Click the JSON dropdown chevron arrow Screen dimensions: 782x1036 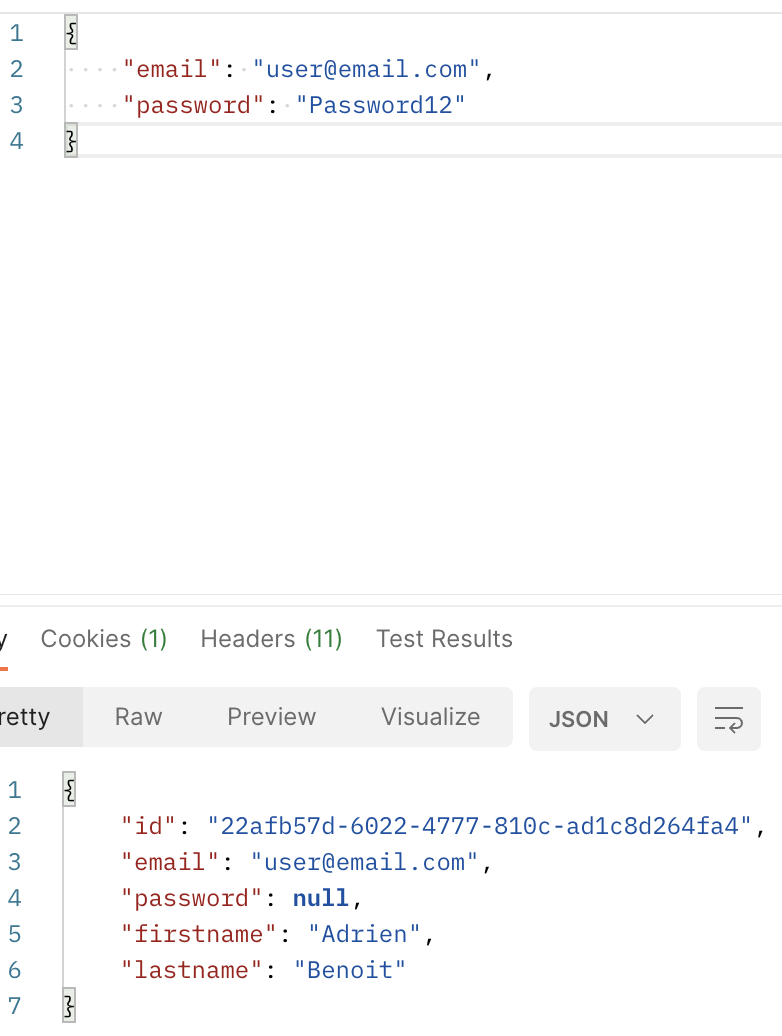pyautogui.click(x=645, y=719)
